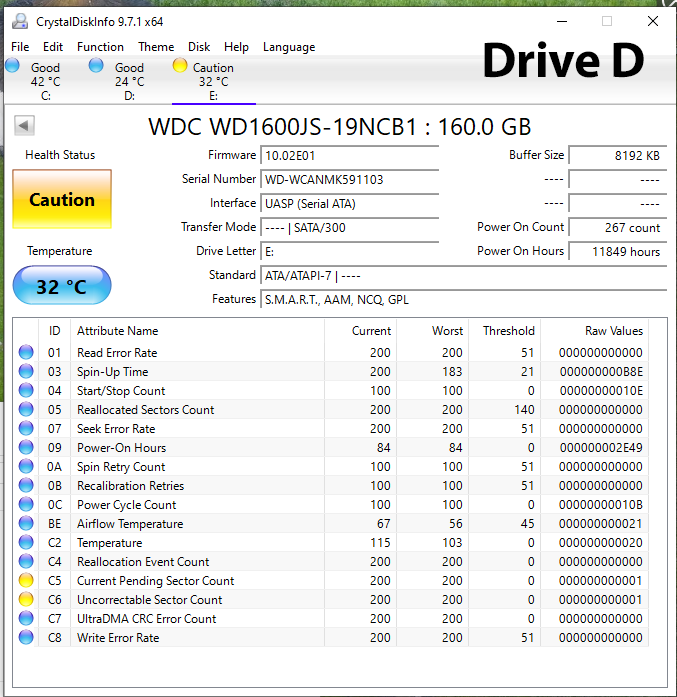The height and width of the screenshot is (697, 677).
Task: Click the 32 °C temperature button
Action: click(62, 285)
